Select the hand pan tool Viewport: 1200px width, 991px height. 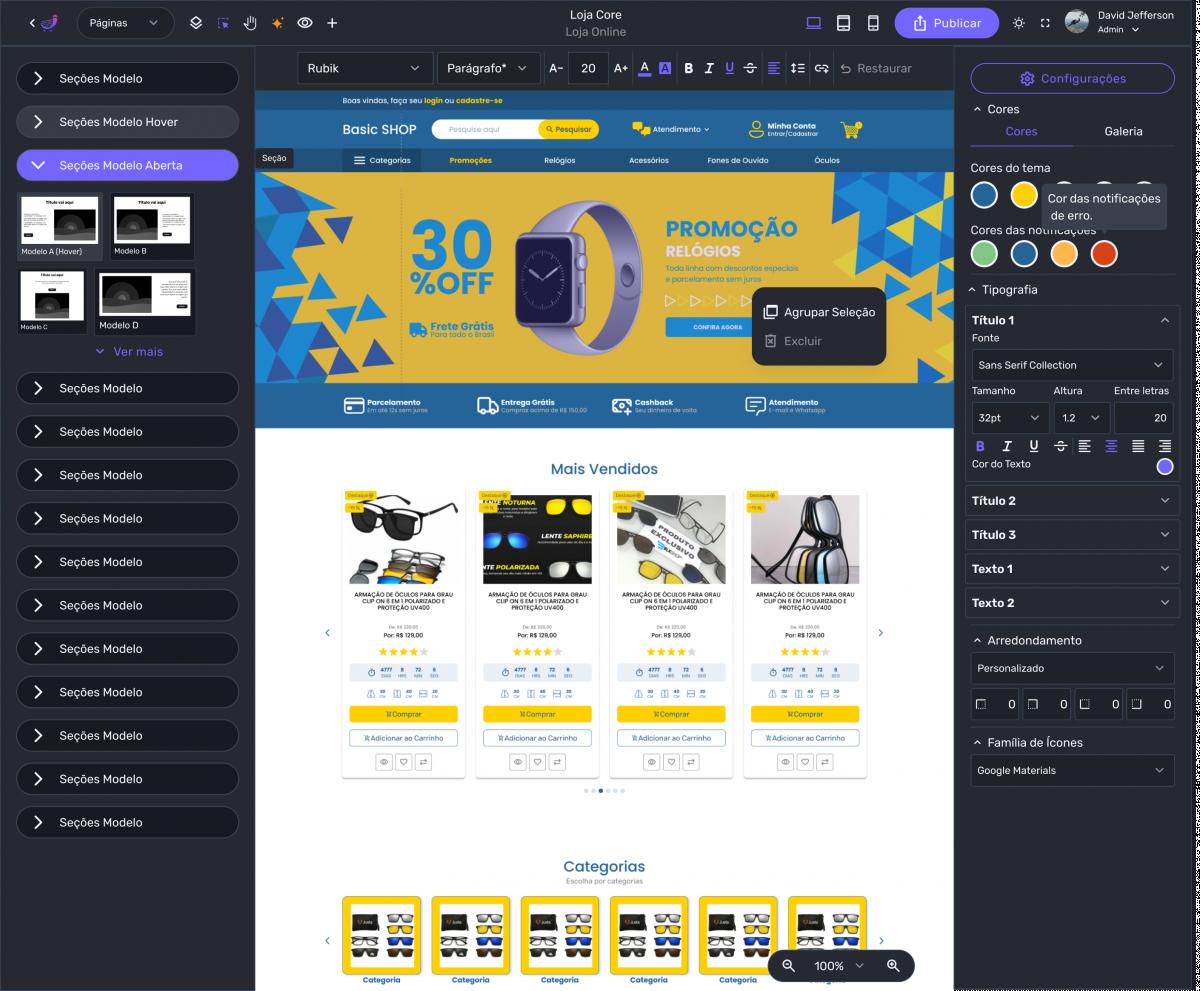pos(250,23)
